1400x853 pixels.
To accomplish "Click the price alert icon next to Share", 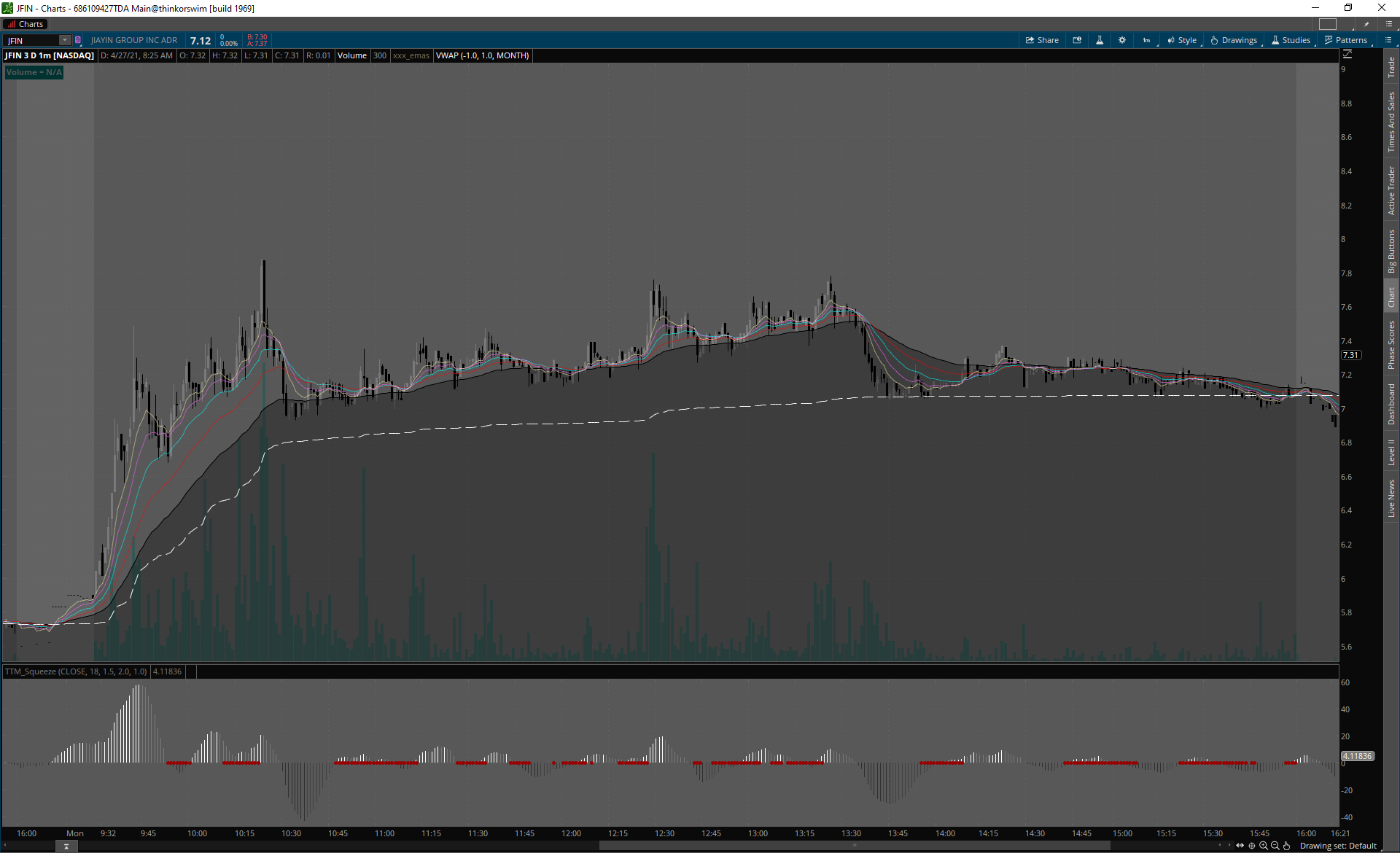I will (x=1077, y=40).
